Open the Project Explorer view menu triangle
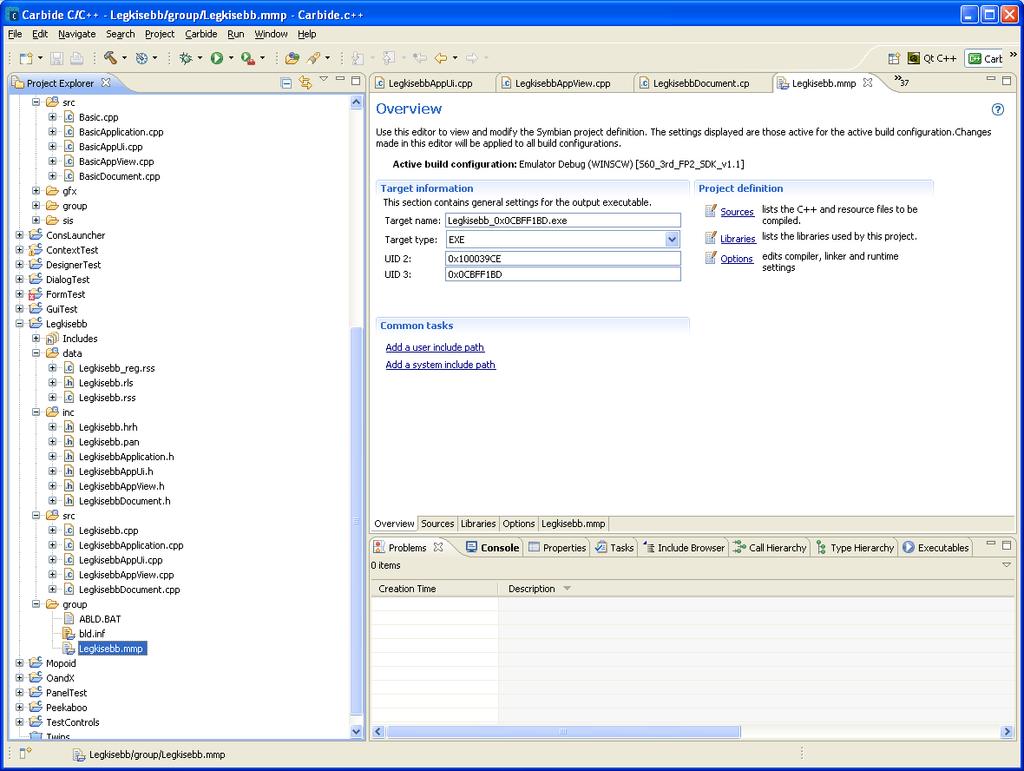The image size is (1024, 771). (323, 80)
